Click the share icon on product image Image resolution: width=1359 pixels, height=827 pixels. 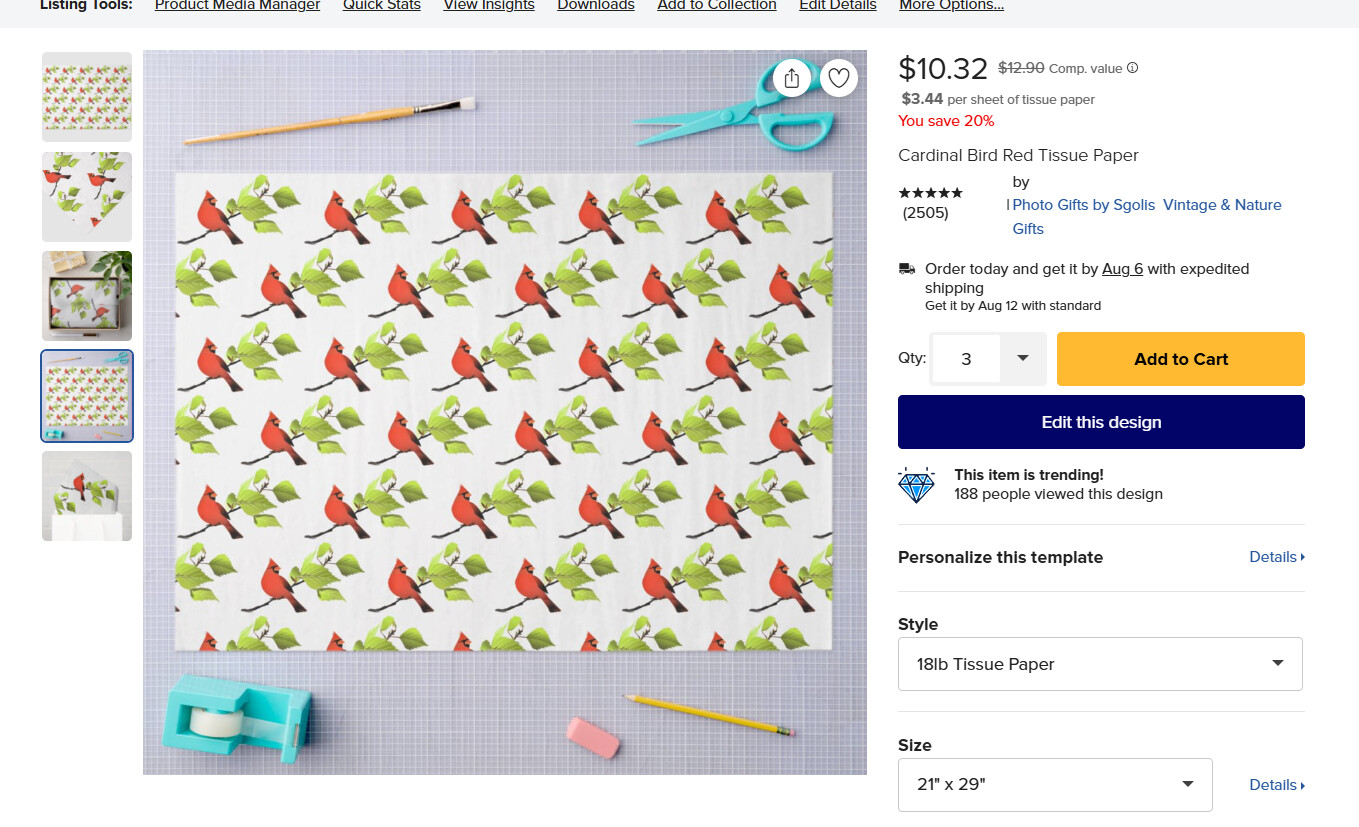(792, 78)
